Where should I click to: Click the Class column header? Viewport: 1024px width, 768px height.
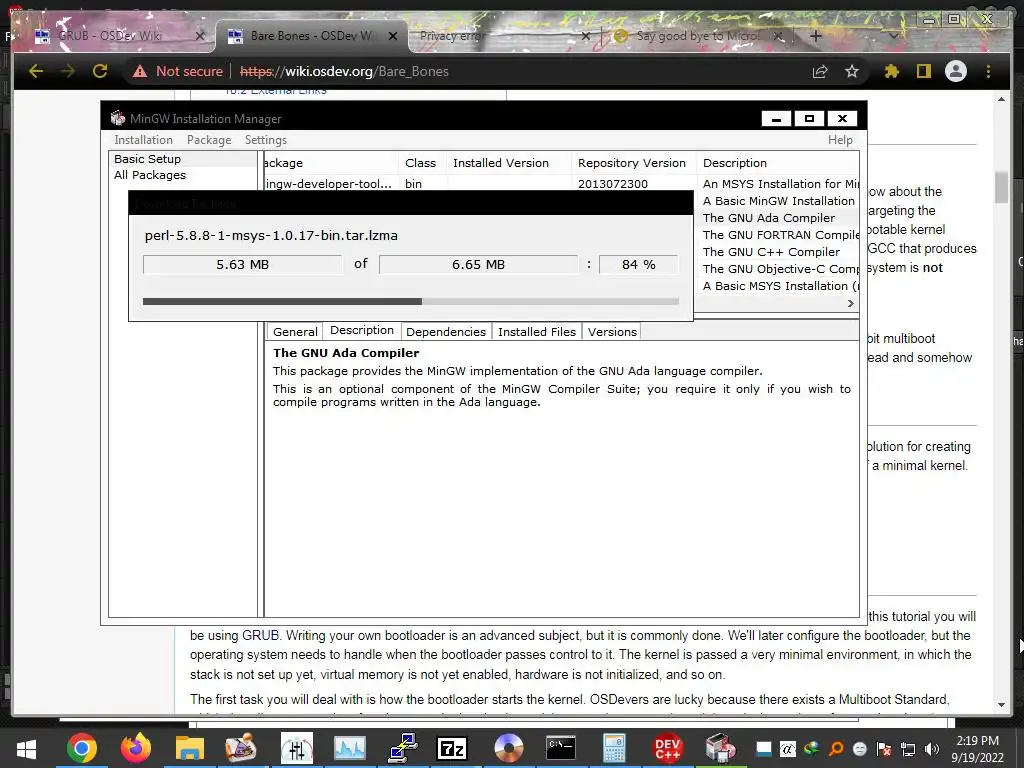click(421, 163)
